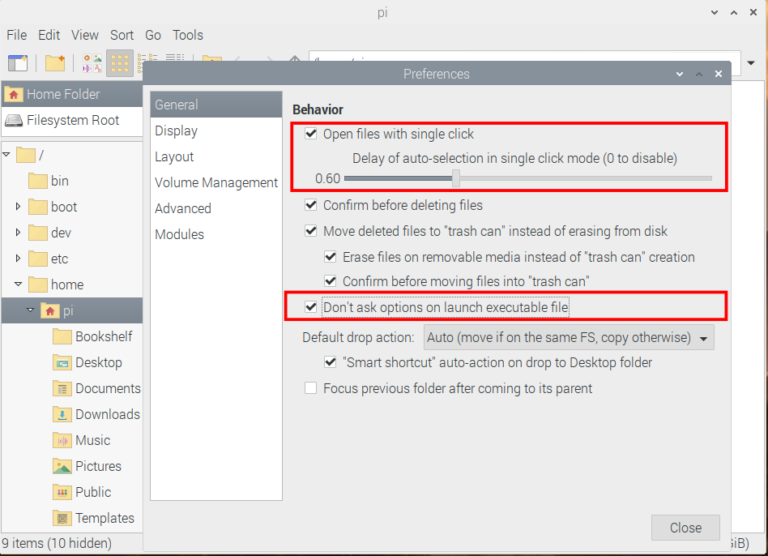Viewport: 768px width, 556px height.
Task: Click the auto-selection delay slider handle
Action: [456, 178]
